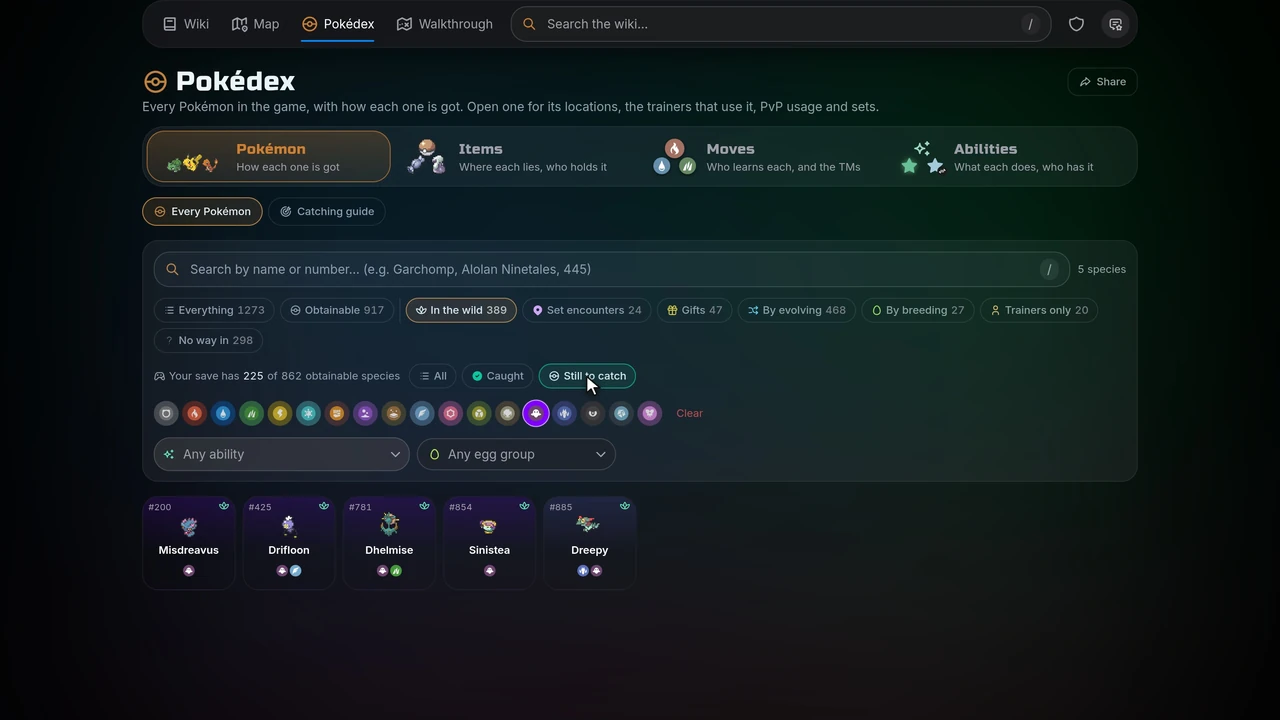The image size is (1280, 720).
Task: Select the Gifts 47 filter
Action: (x=695, y=310)
